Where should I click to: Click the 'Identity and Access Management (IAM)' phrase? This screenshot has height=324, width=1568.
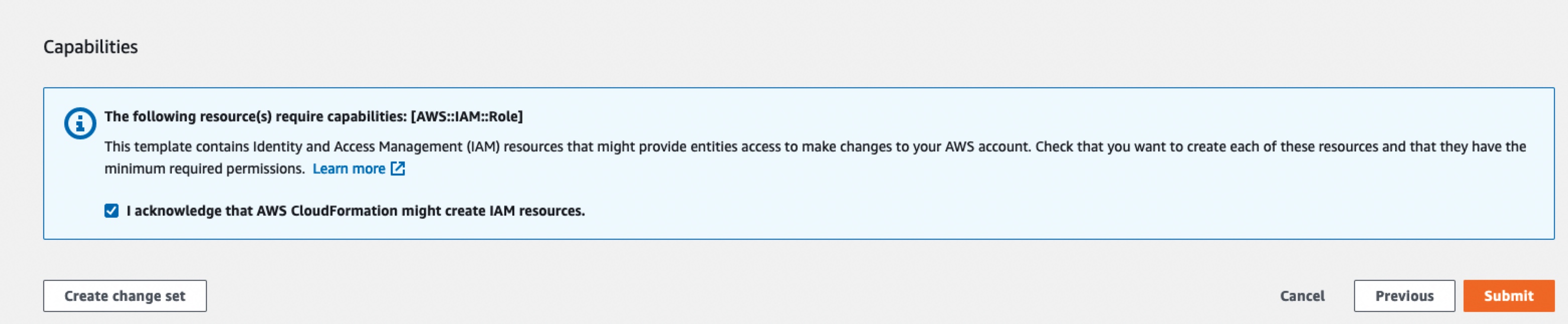pyautogui.click(x=376, y=146)
